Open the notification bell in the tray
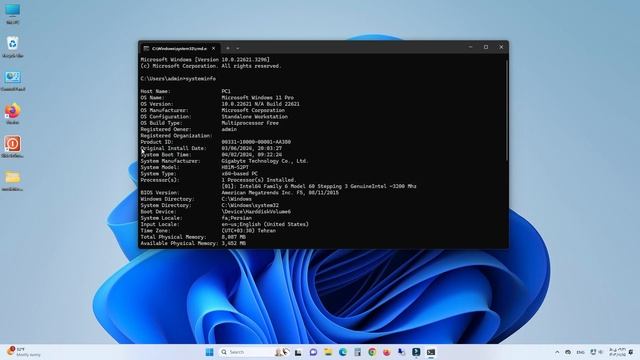This screenshot has width=640, height=360. click(x=631, y=352)
